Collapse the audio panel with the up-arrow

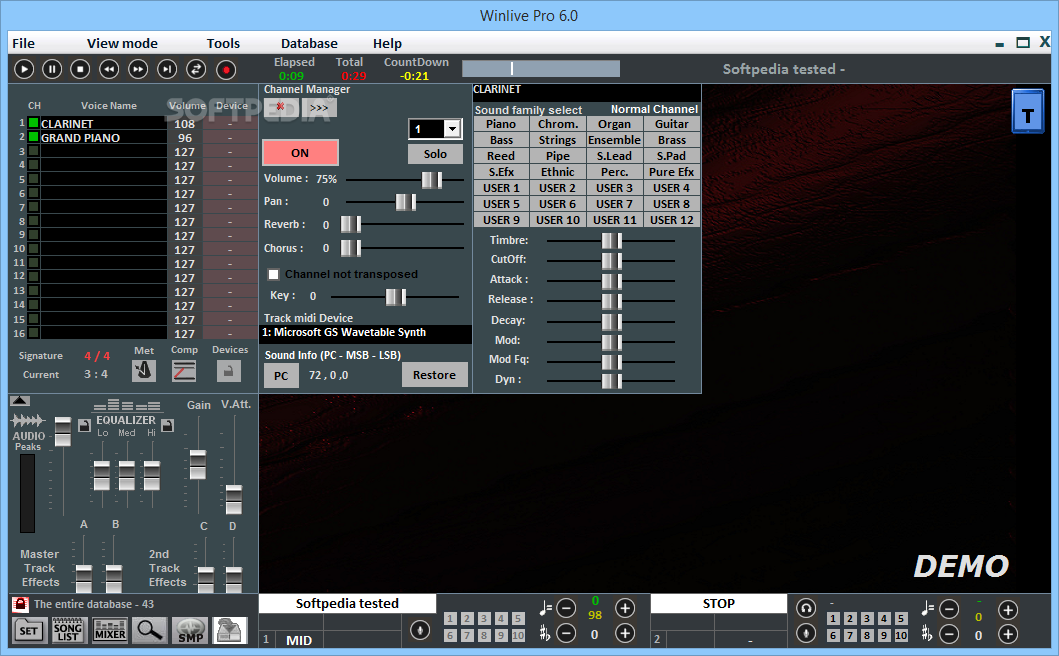pyautogui.click(x=20, y=401)
